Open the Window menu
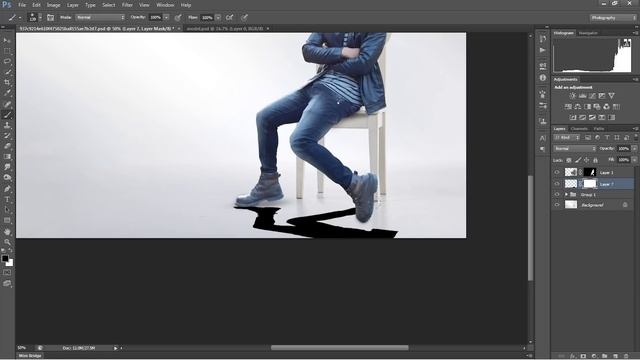 coord(165,5)
